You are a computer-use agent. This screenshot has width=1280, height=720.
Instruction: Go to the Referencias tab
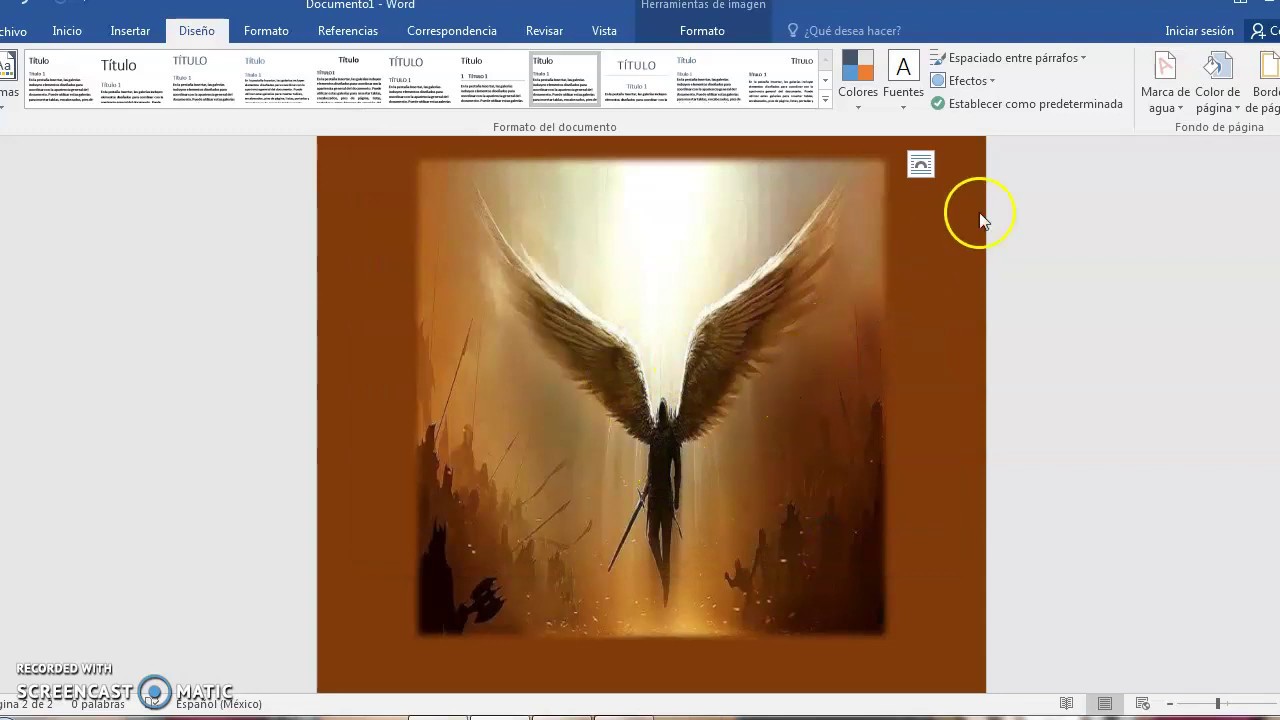[x=348, y=31]
